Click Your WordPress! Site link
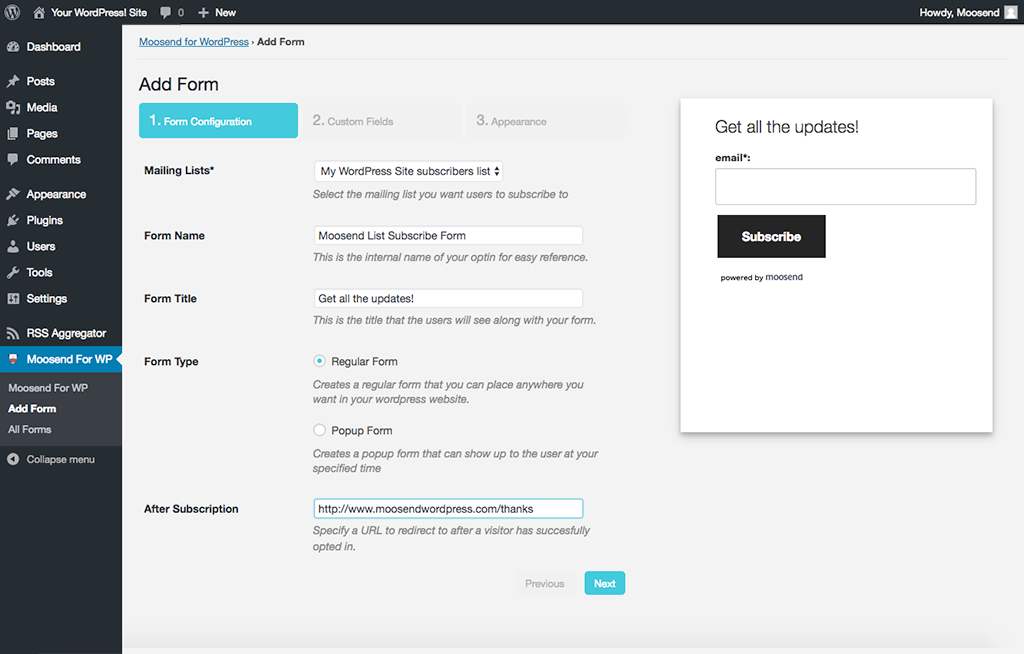 pos(99,12)
